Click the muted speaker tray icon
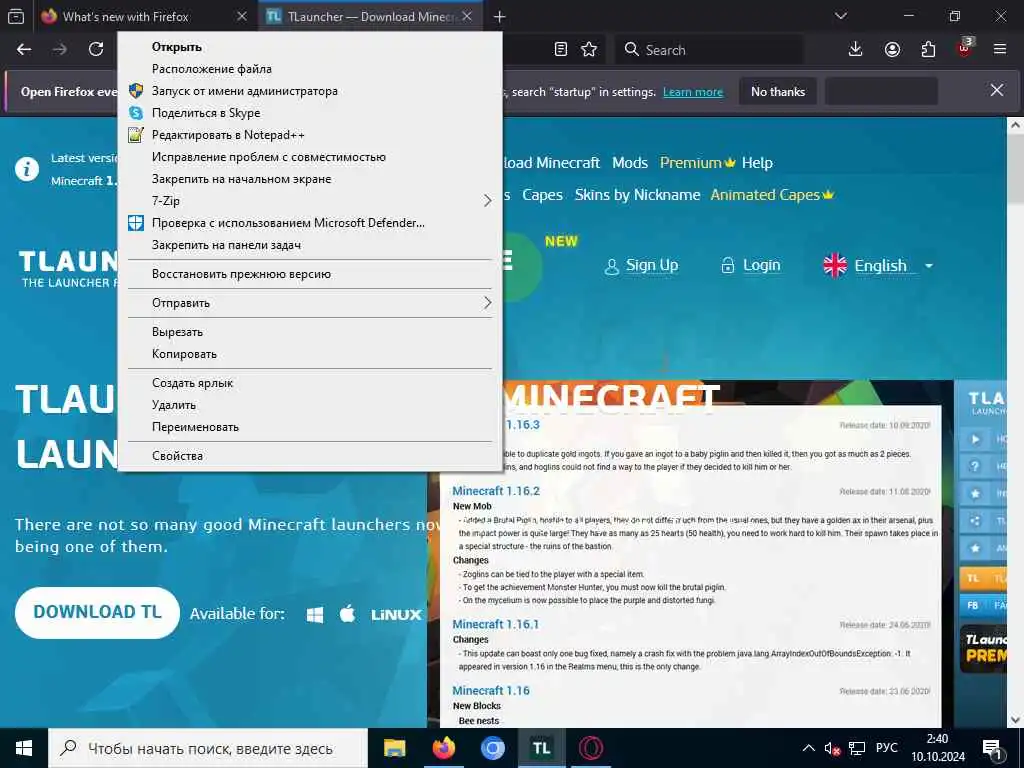The height and width of the screenshot is (768, 1024). pos(831,749)
